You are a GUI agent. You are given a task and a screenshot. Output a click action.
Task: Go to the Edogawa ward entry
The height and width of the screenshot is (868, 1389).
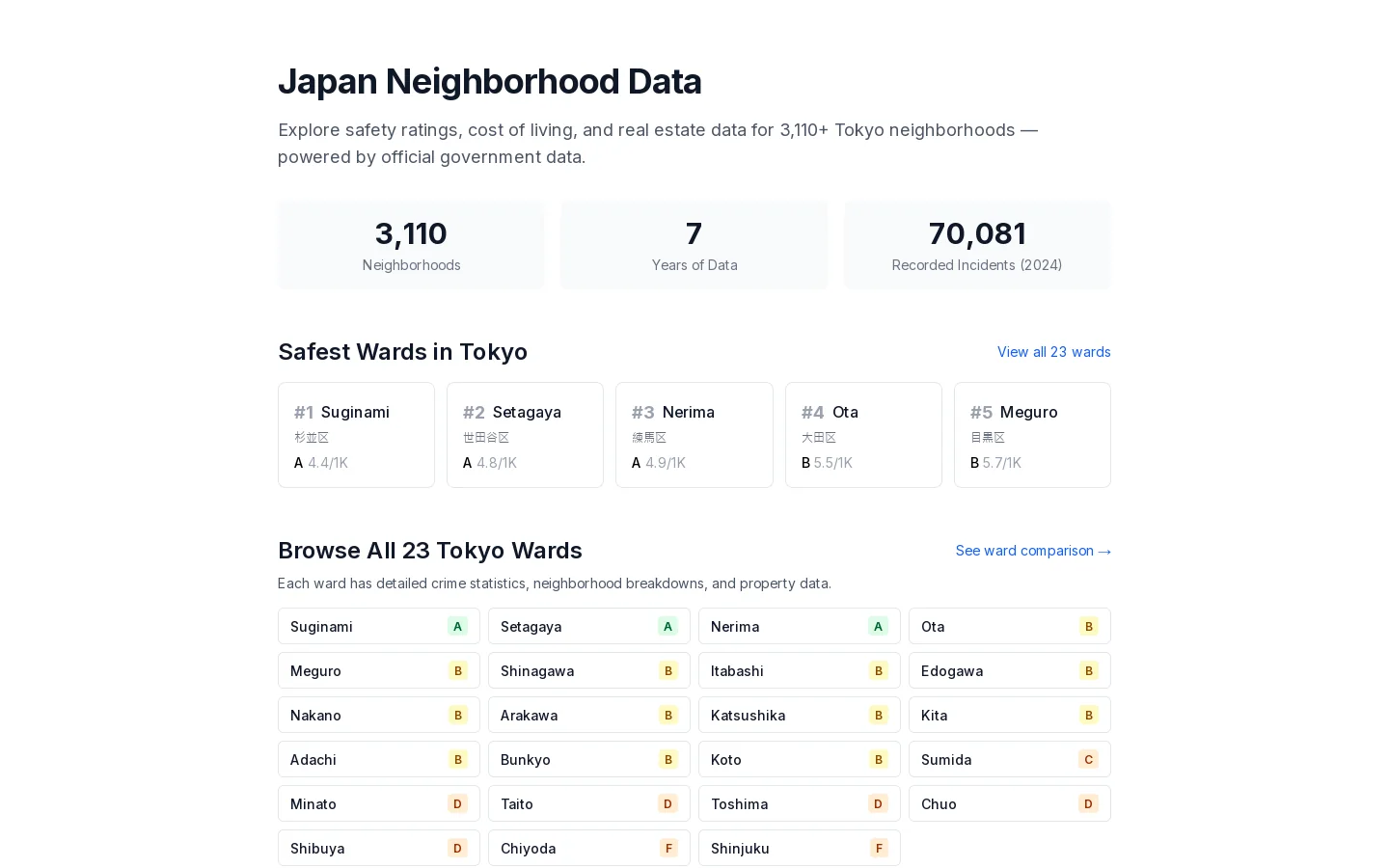(x=1010, y=670)
